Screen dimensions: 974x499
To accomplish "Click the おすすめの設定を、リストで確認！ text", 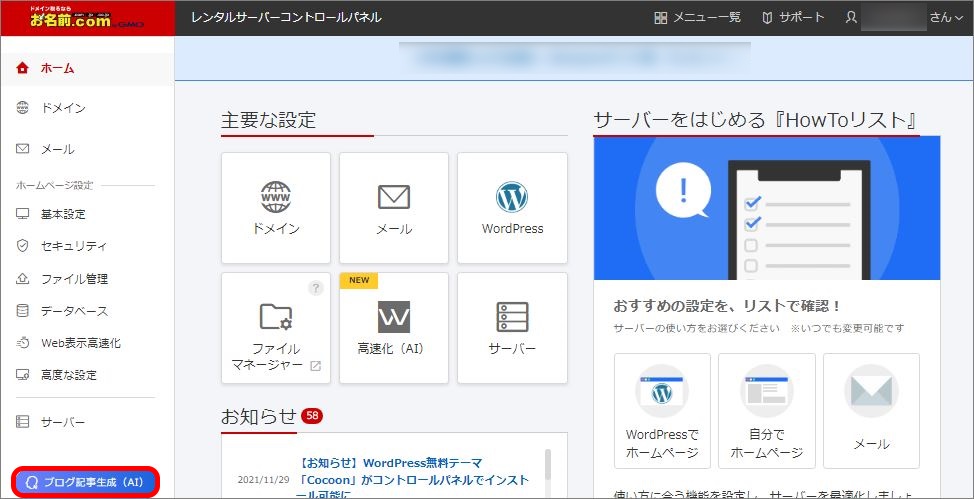I will coord(727,306).
